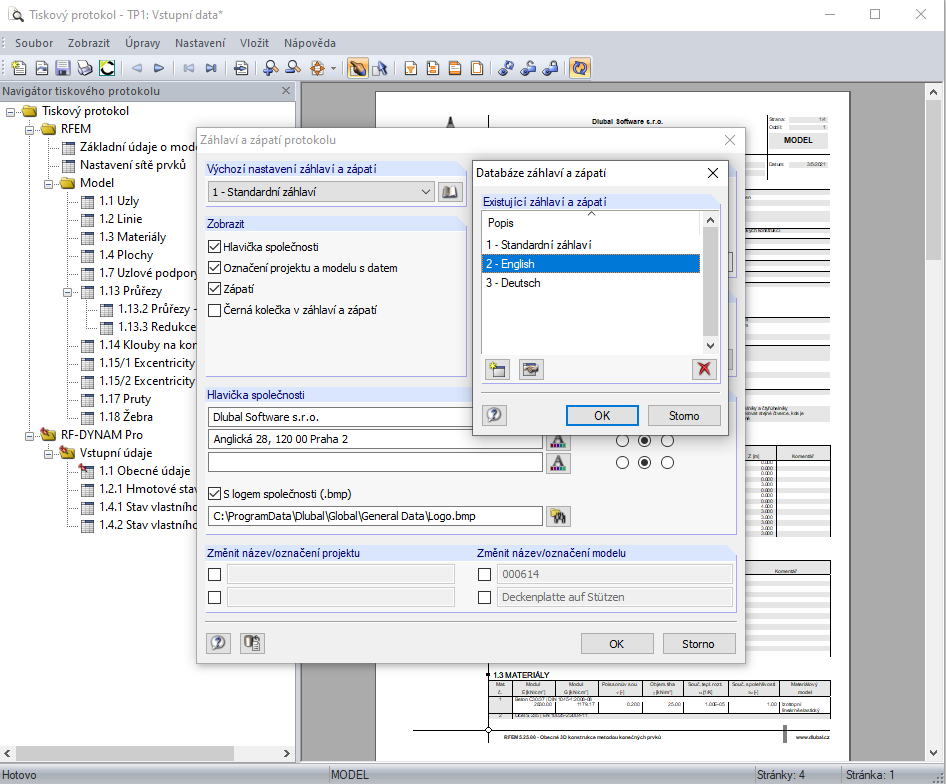
Task: Click the printer icon in the toolbar
Action: (85, 68)
